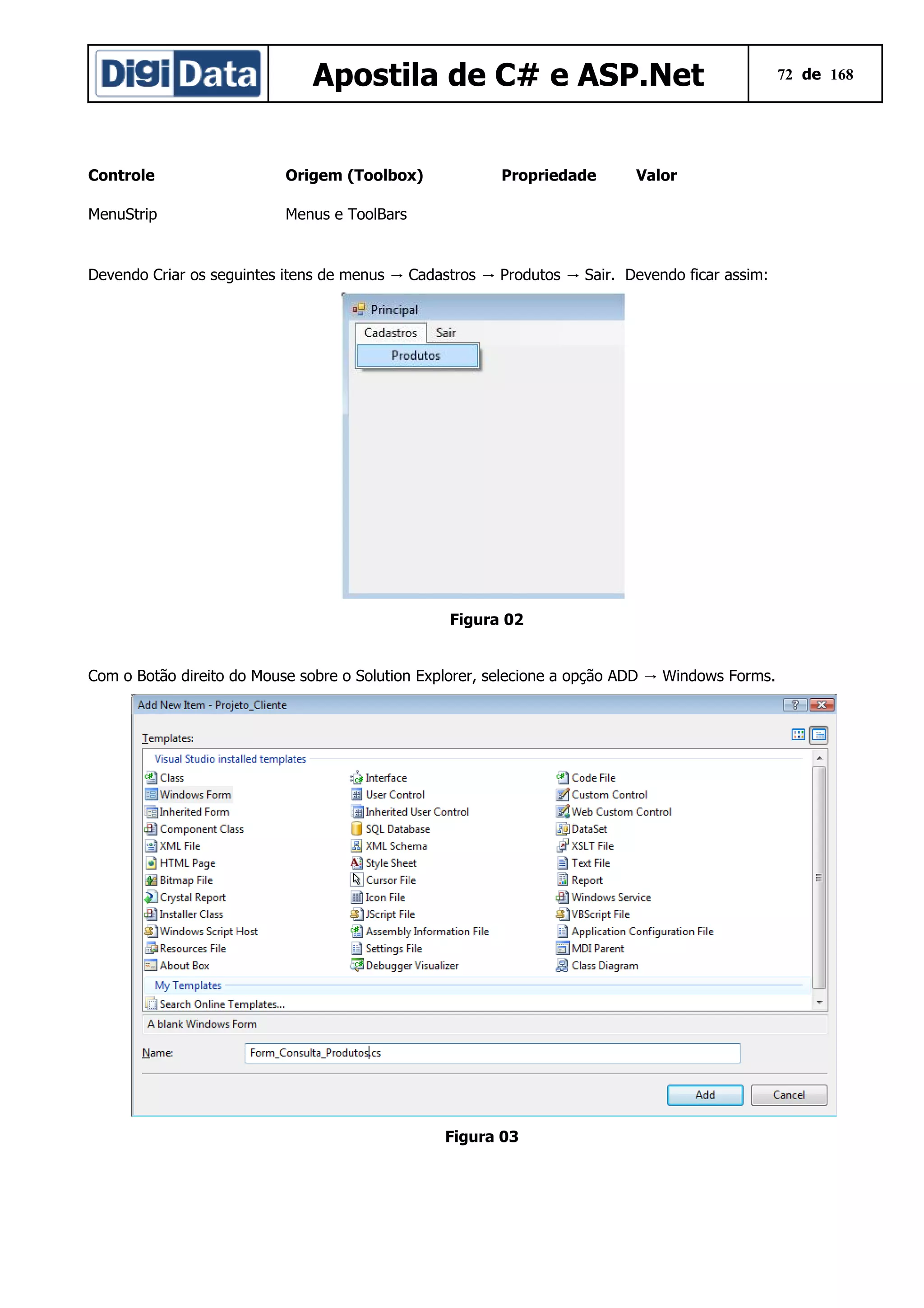Switch templates to small icons list view

(x=819, y=735)
